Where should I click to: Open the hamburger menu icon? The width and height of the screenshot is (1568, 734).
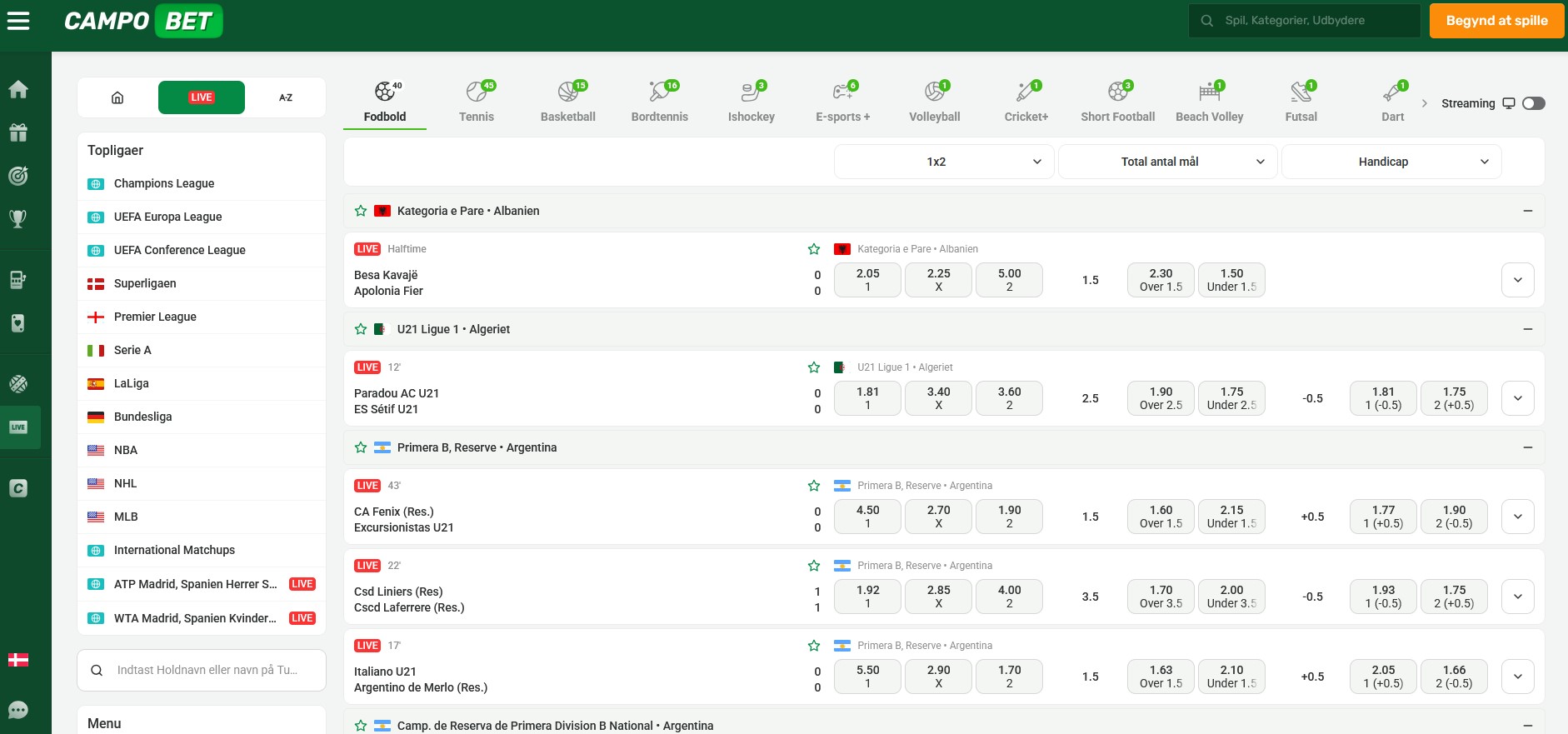point(18,21)
